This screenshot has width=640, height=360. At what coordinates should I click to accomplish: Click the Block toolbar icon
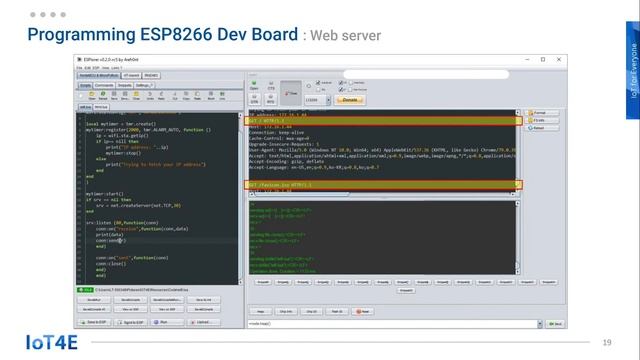coord(211,96)
